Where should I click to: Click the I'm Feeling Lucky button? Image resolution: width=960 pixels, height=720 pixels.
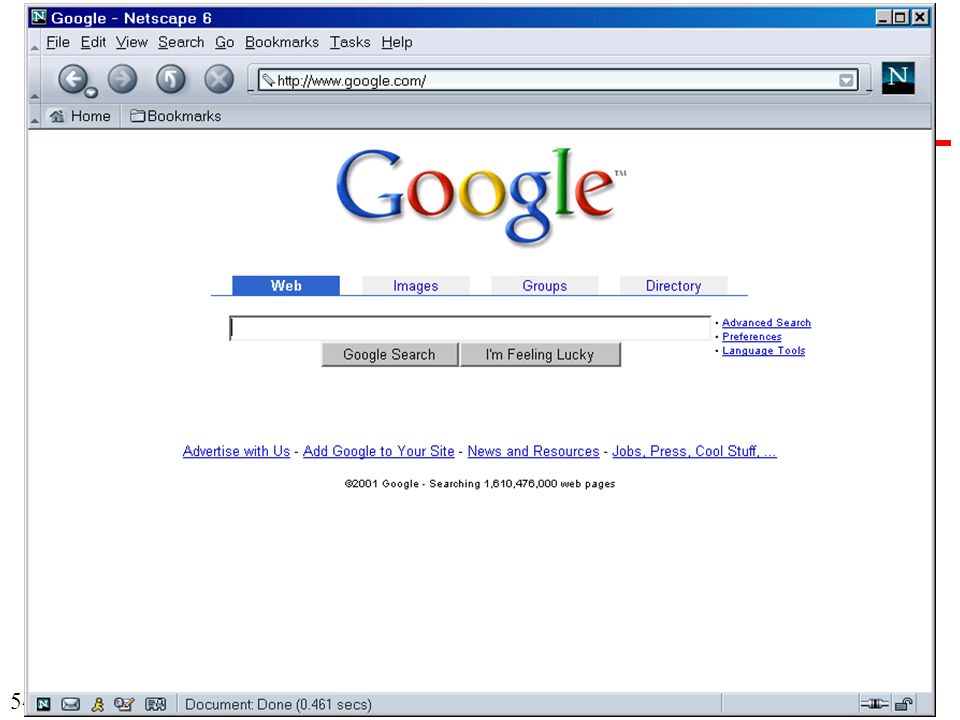(540, 354)
